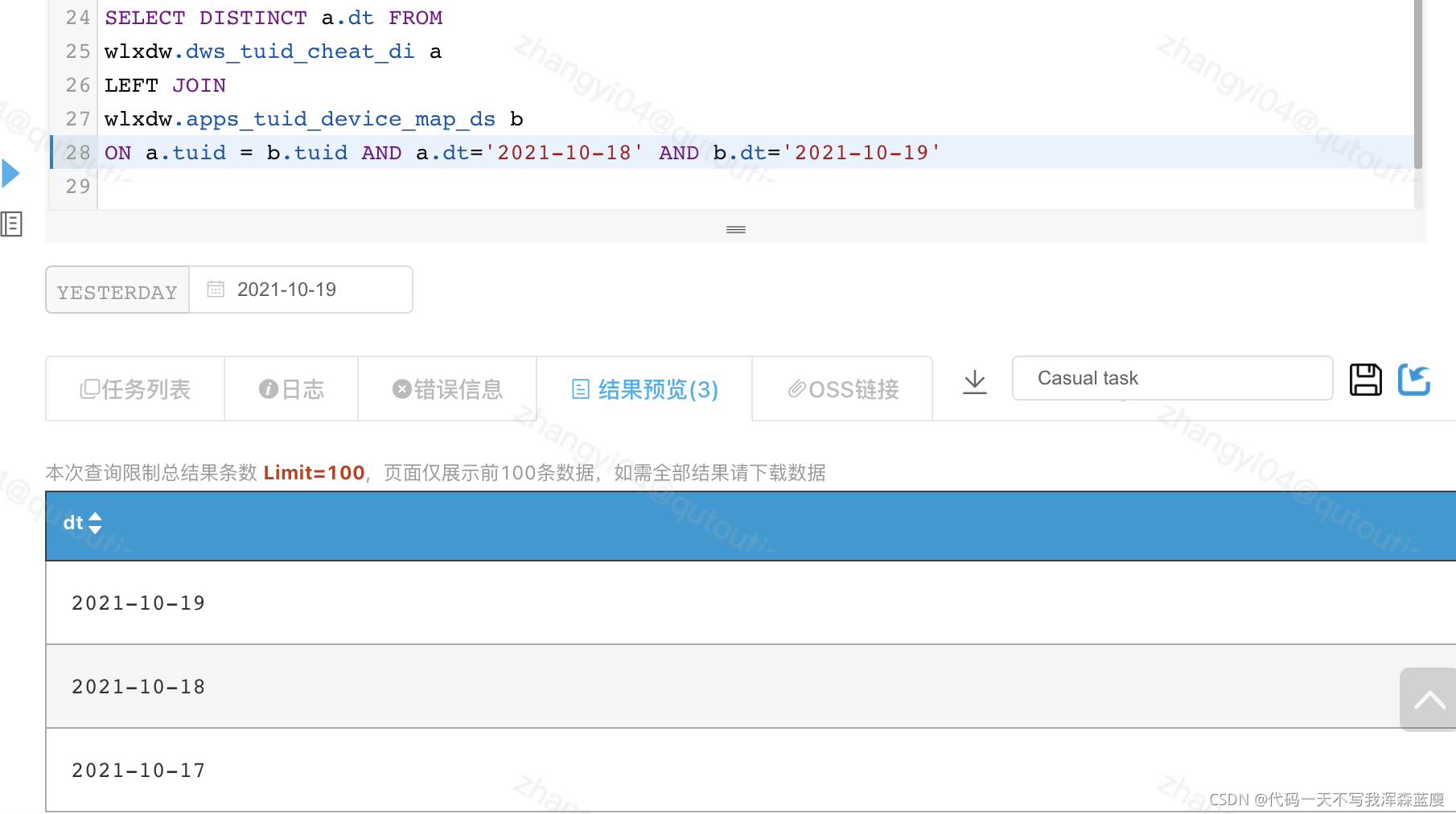
Task: Click the Limit=100 red text
Action: (x=314, y=473)
